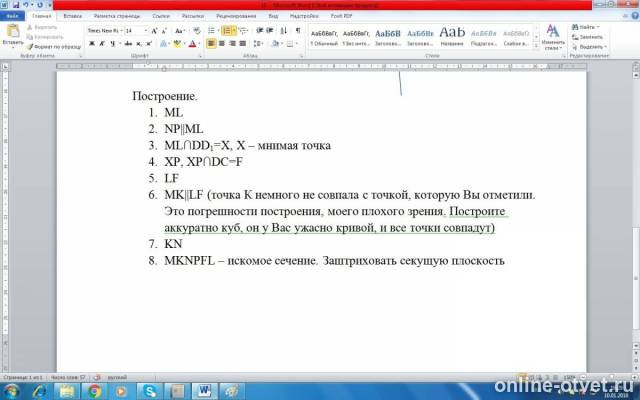The image size is (640, 400).
Task: Apply strikethrough formatting
Action: point(128,44)
